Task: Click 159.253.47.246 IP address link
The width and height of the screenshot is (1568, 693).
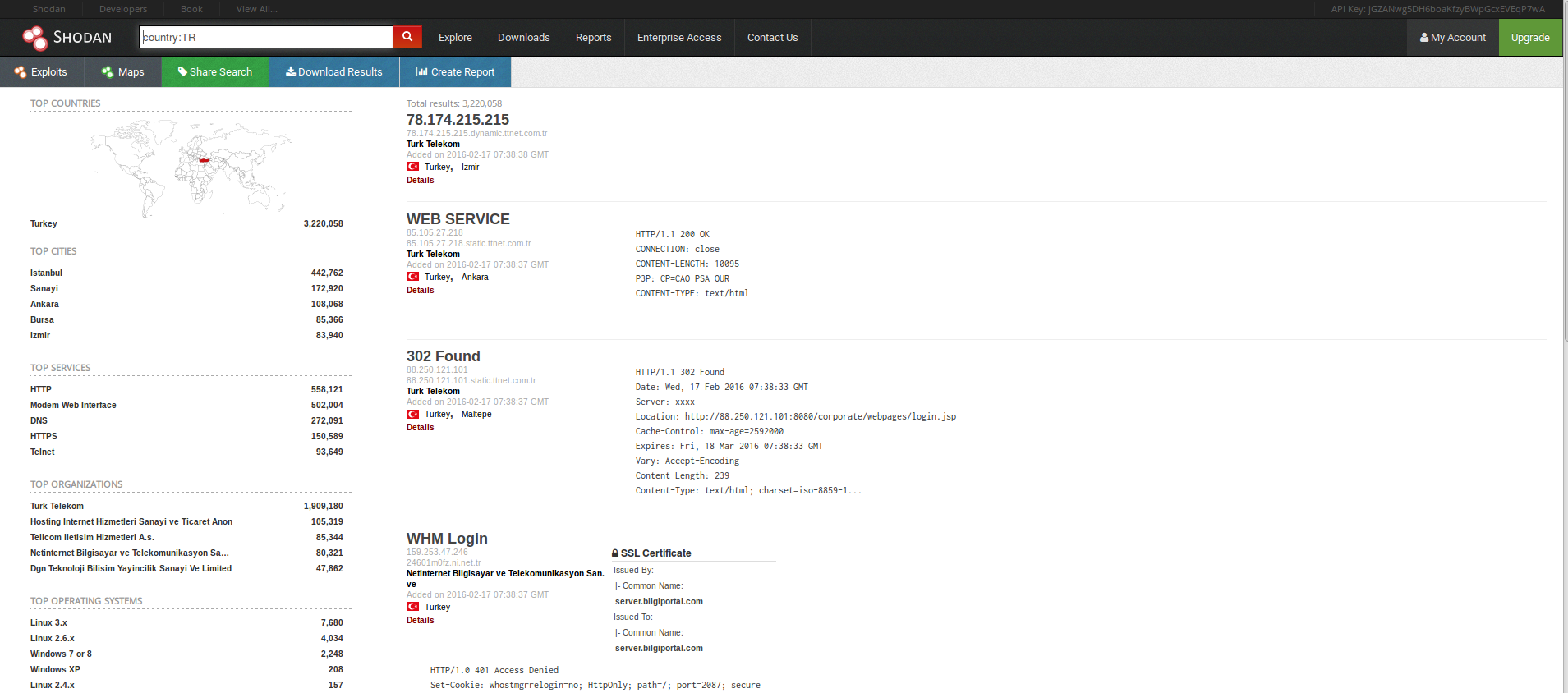Action: (437, 553)
